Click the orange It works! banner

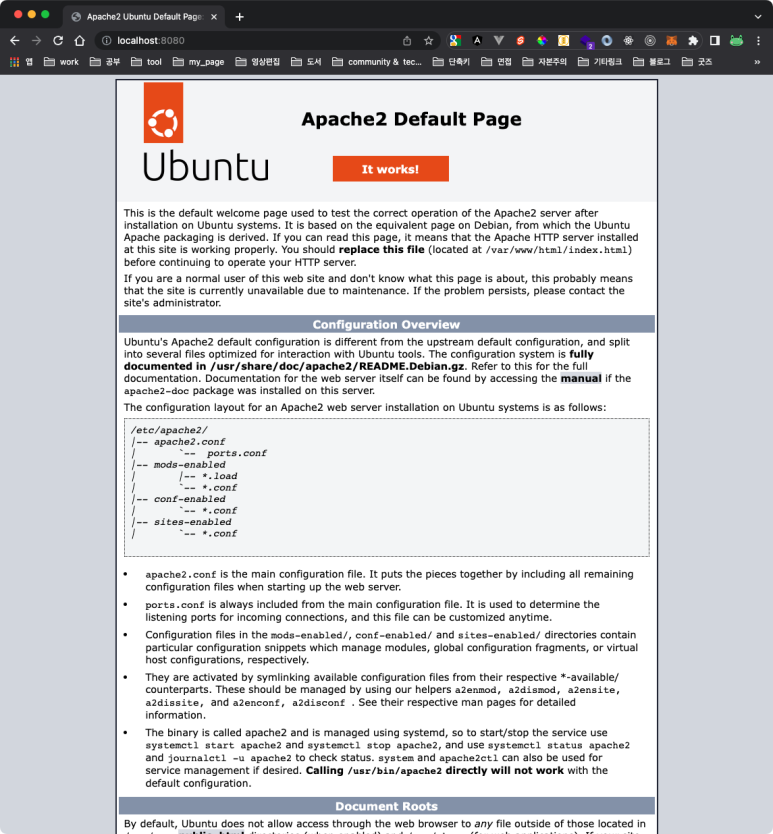390,169
